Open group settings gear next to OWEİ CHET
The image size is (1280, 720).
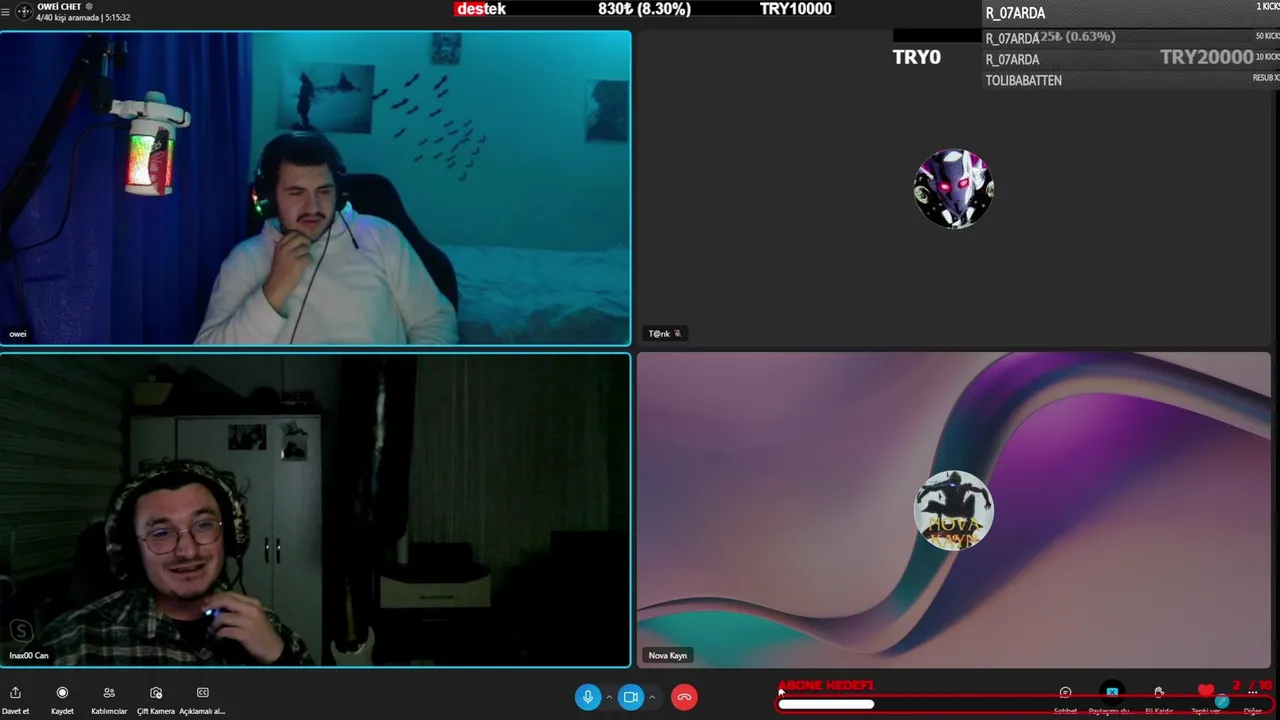tap(89, 7)
